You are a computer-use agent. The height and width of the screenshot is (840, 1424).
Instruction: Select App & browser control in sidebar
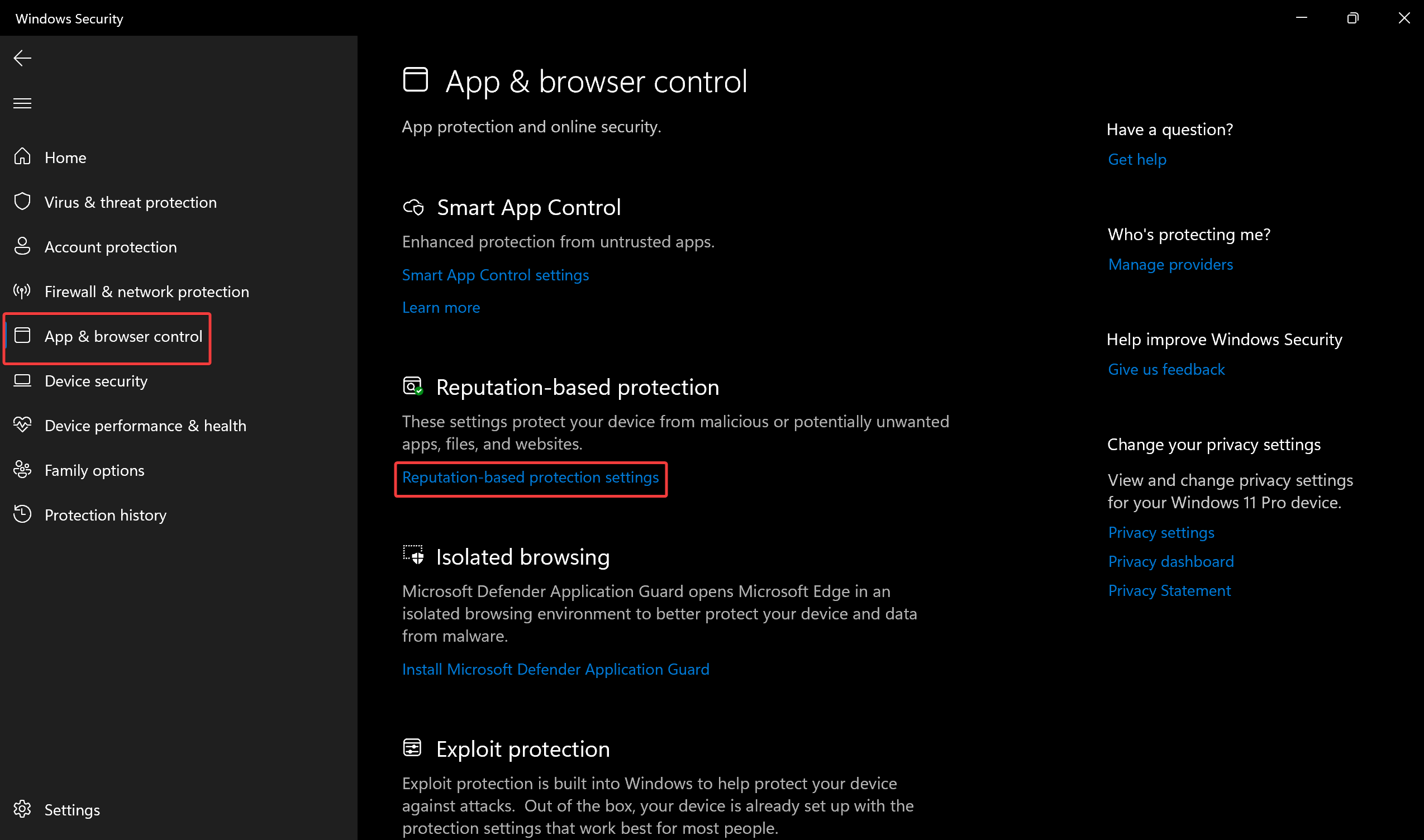pos(123,336)
